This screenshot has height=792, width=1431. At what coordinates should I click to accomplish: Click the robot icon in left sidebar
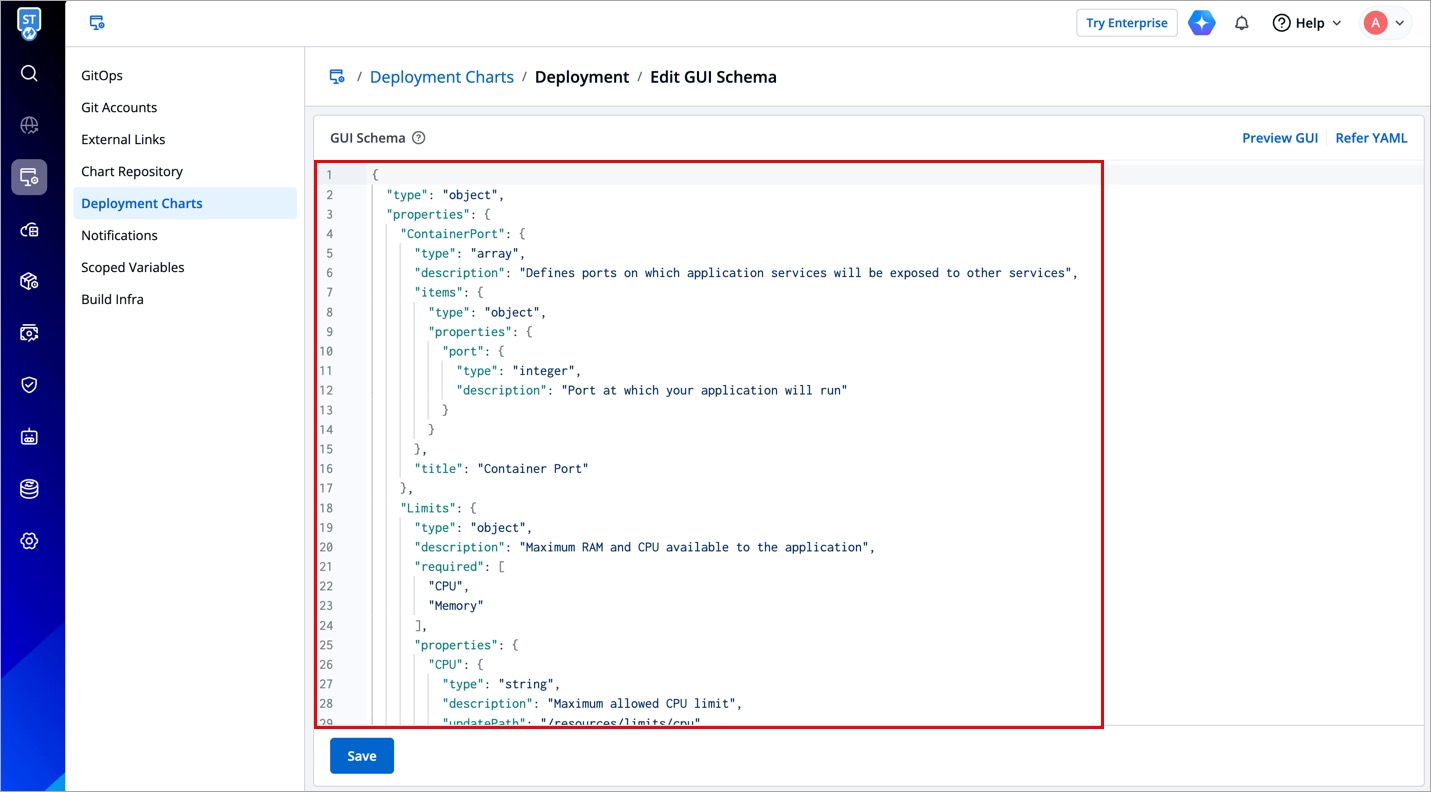point(29,437)
